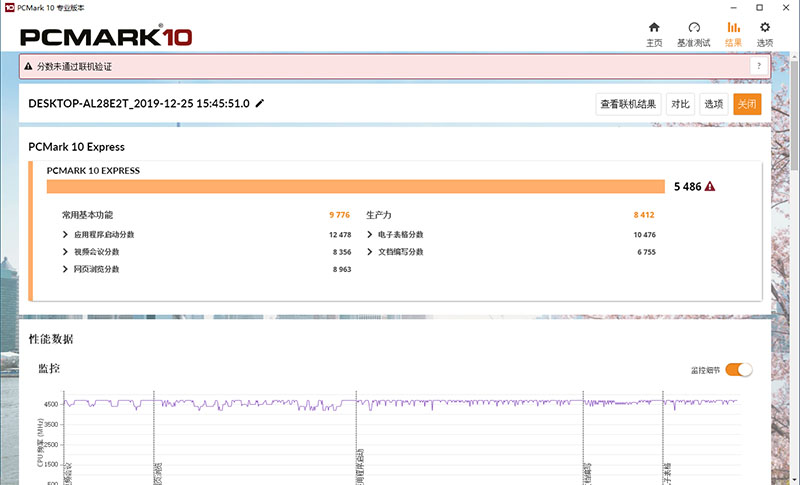Click the pencil icon to rename result
The image size is (800, 485).
(260, 104)
